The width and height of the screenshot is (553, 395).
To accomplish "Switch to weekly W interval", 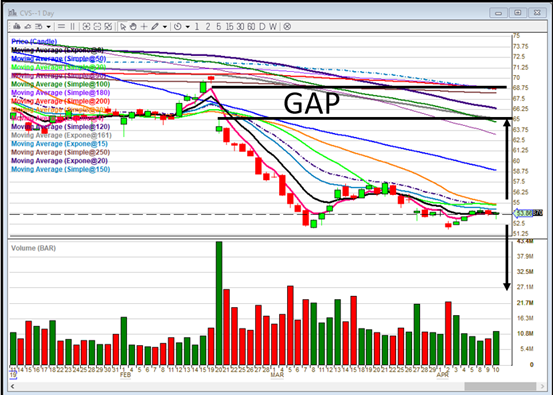I will (273, 26).
